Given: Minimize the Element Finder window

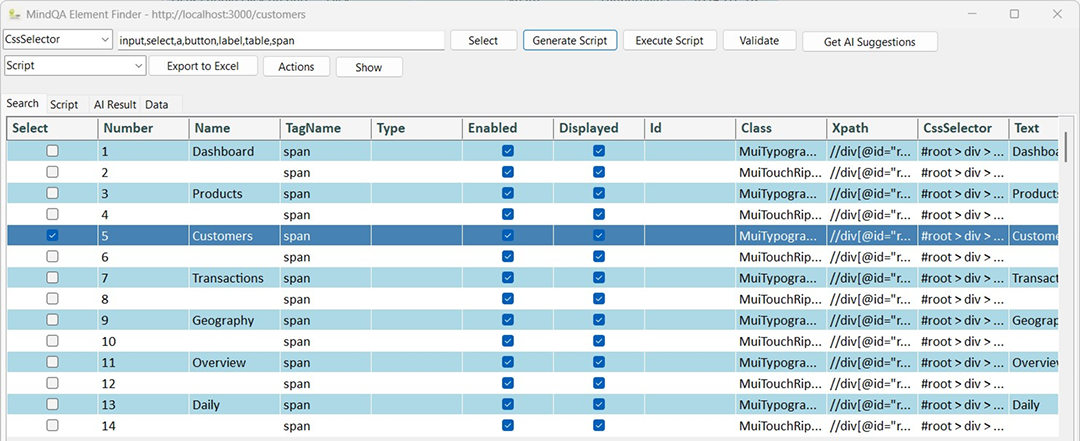Looking at the screenshot, I should click(969, 15).
